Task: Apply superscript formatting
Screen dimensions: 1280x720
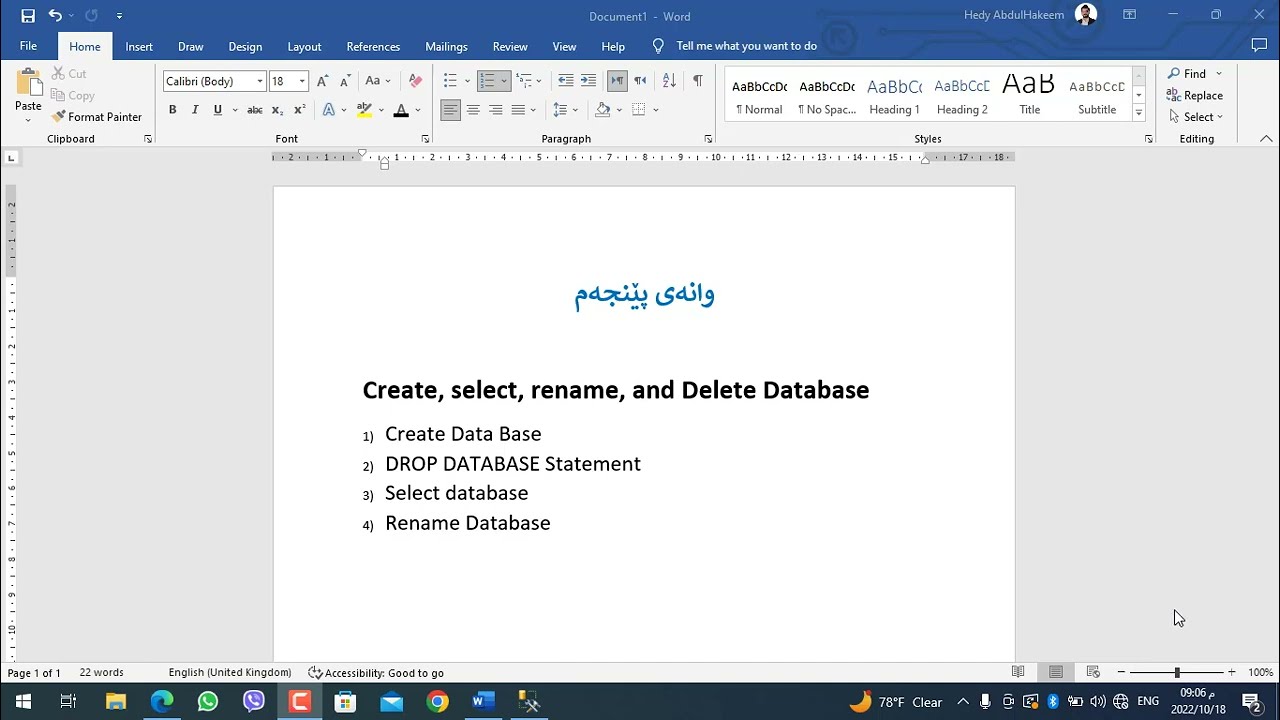Action: (x=299, y=110)
